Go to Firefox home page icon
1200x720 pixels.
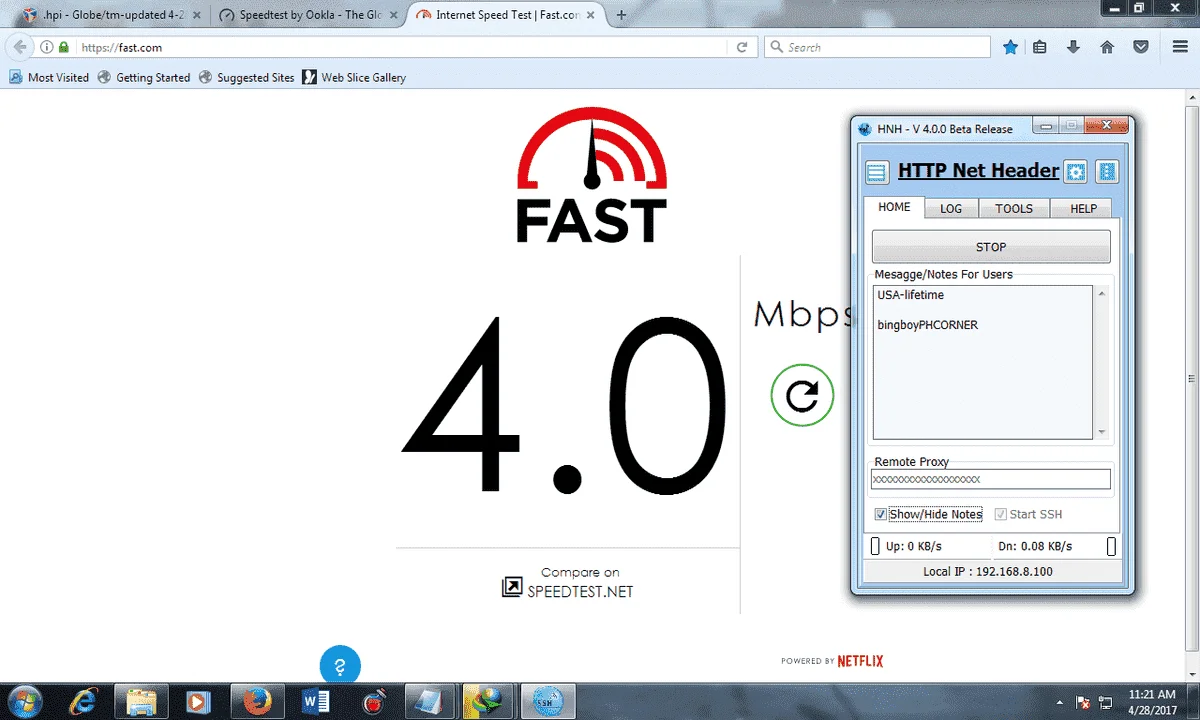click(x=1107, y=47)
